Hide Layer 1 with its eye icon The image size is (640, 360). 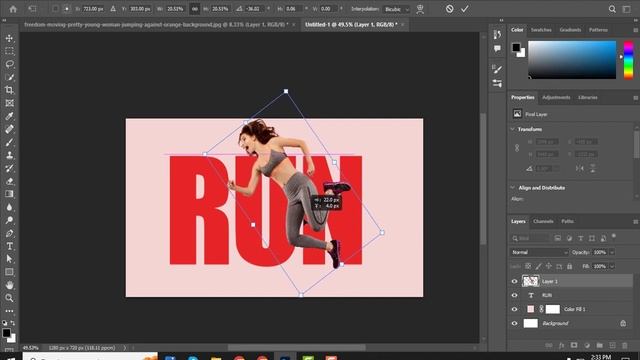tap(514, 281)
